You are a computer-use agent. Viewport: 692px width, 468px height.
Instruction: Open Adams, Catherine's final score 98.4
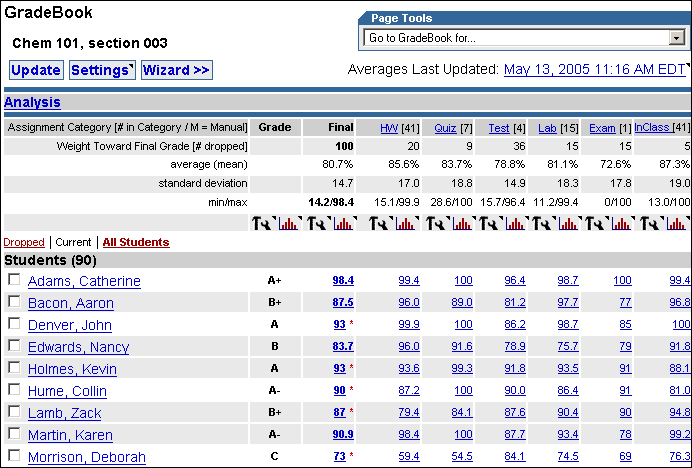[343, 280]
